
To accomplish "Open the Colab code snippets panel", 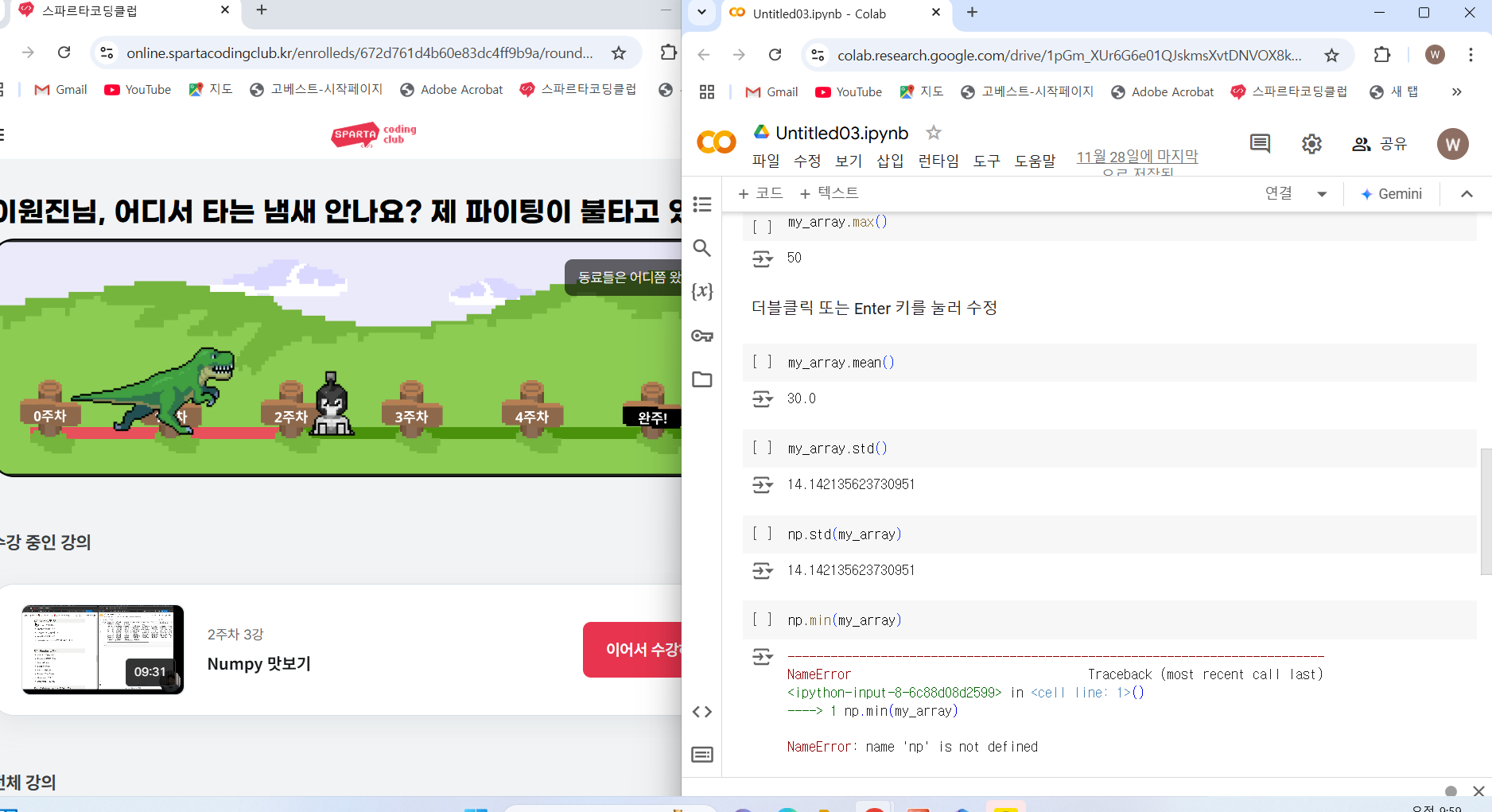I will (702, 712).
